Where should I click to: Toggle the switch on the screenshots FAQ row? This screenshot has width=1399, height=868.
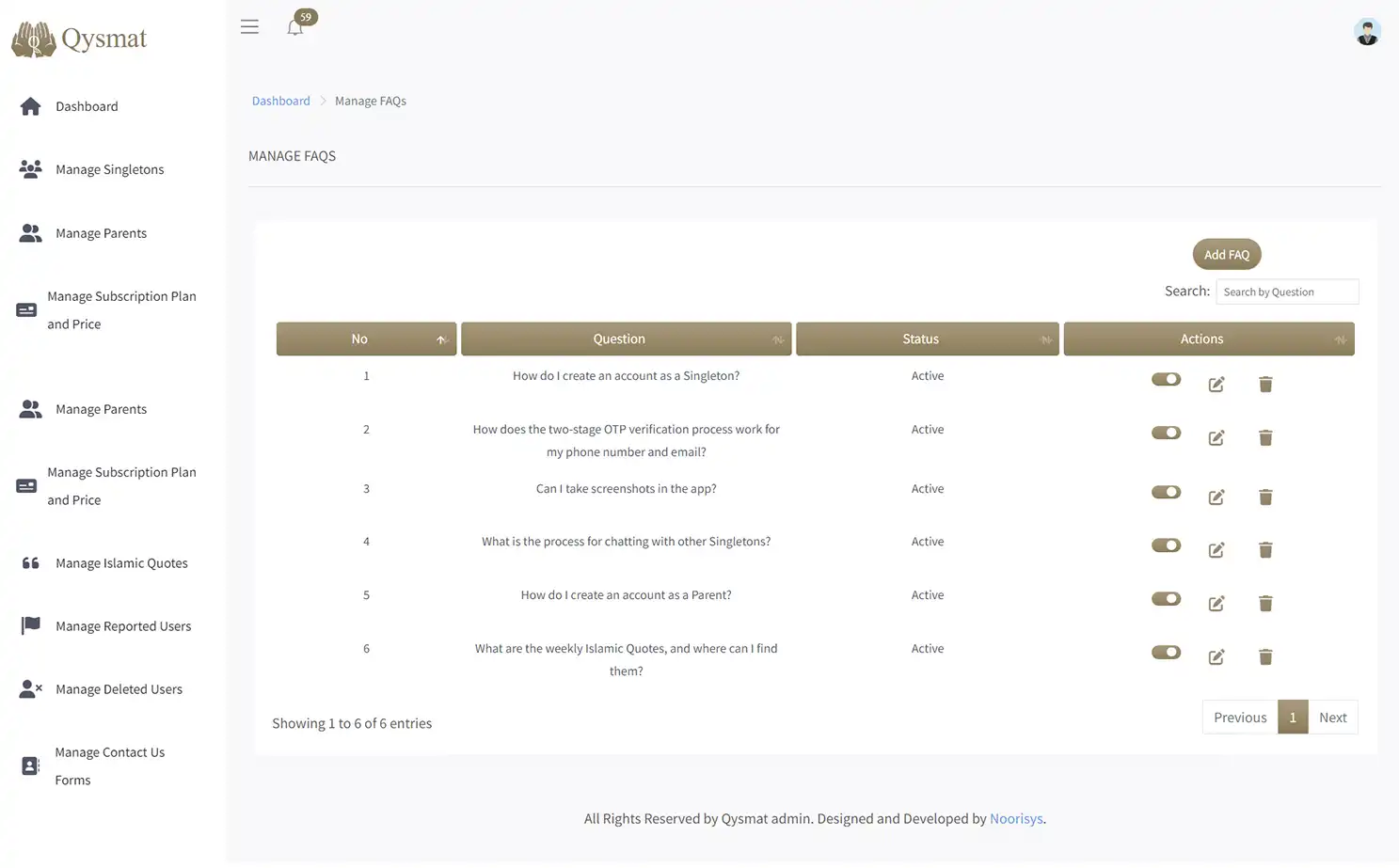pos(1166,491)
